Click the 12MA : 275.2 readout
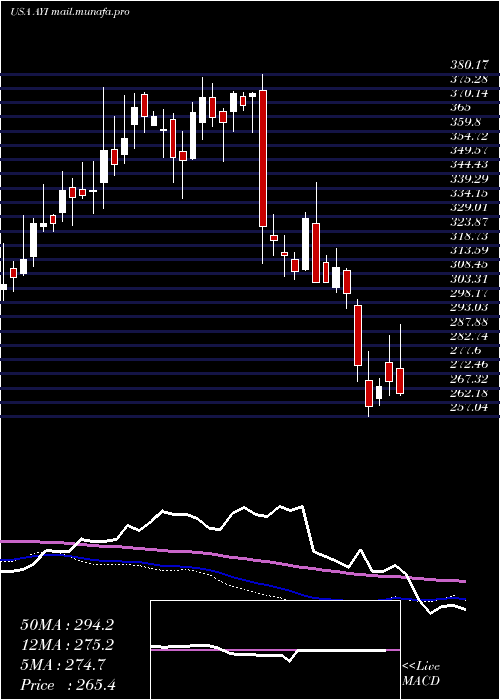Screen dimensions: 500x700 [67, 645]
